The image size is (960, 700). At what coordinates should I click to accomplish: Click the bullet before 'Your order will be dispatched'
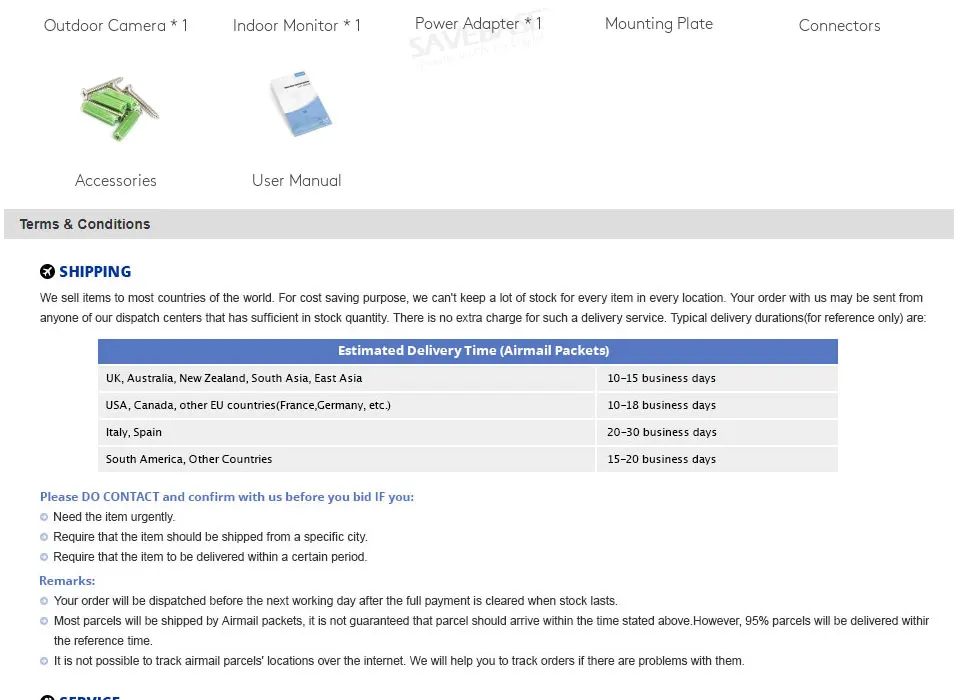coord(43,601)
